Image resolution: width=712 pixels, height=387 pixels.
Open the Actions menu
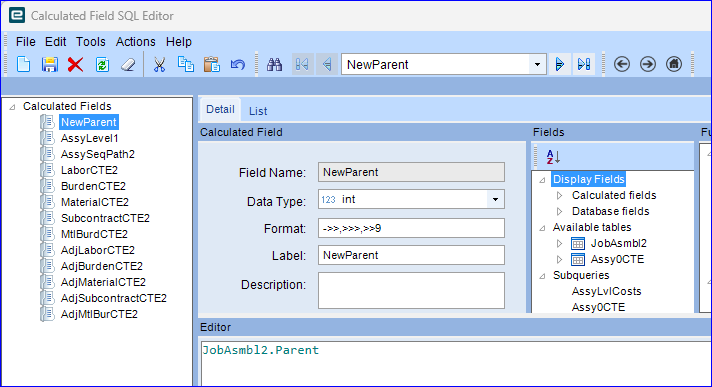pyautogui.click(x=135, y=42)
